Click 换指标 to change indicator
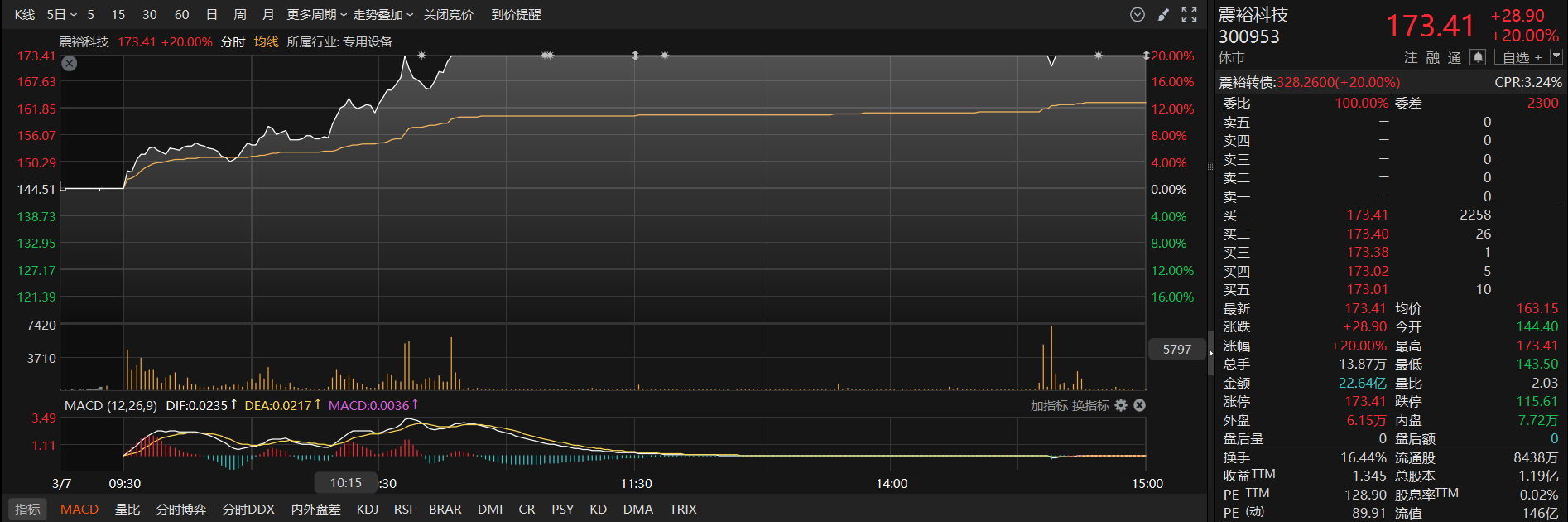The width and height of the screenshot is (1568, 522). 1090,405
